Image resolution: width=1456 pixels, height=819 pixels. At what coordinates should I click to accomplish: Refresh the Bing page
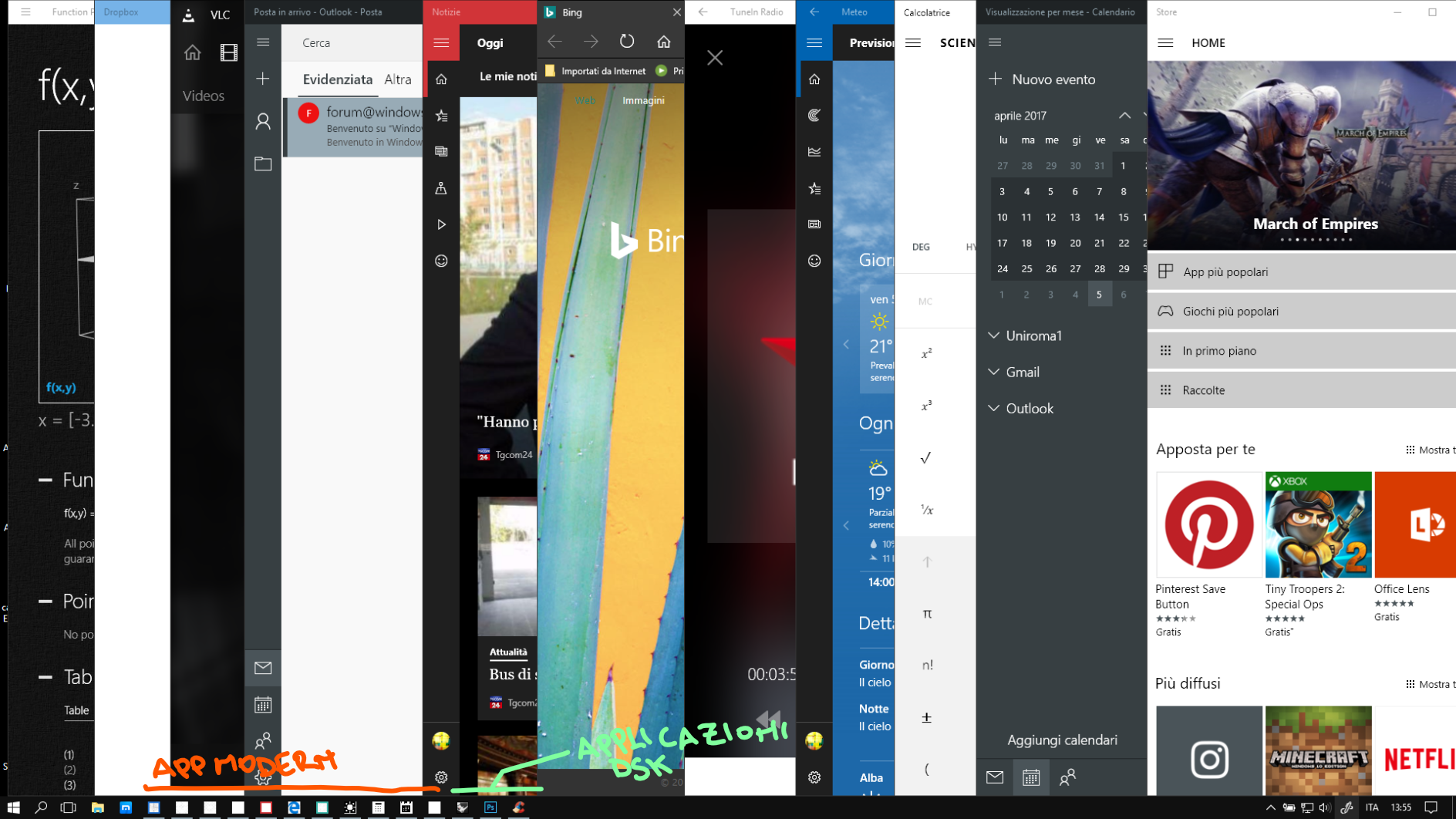(627, 42)
